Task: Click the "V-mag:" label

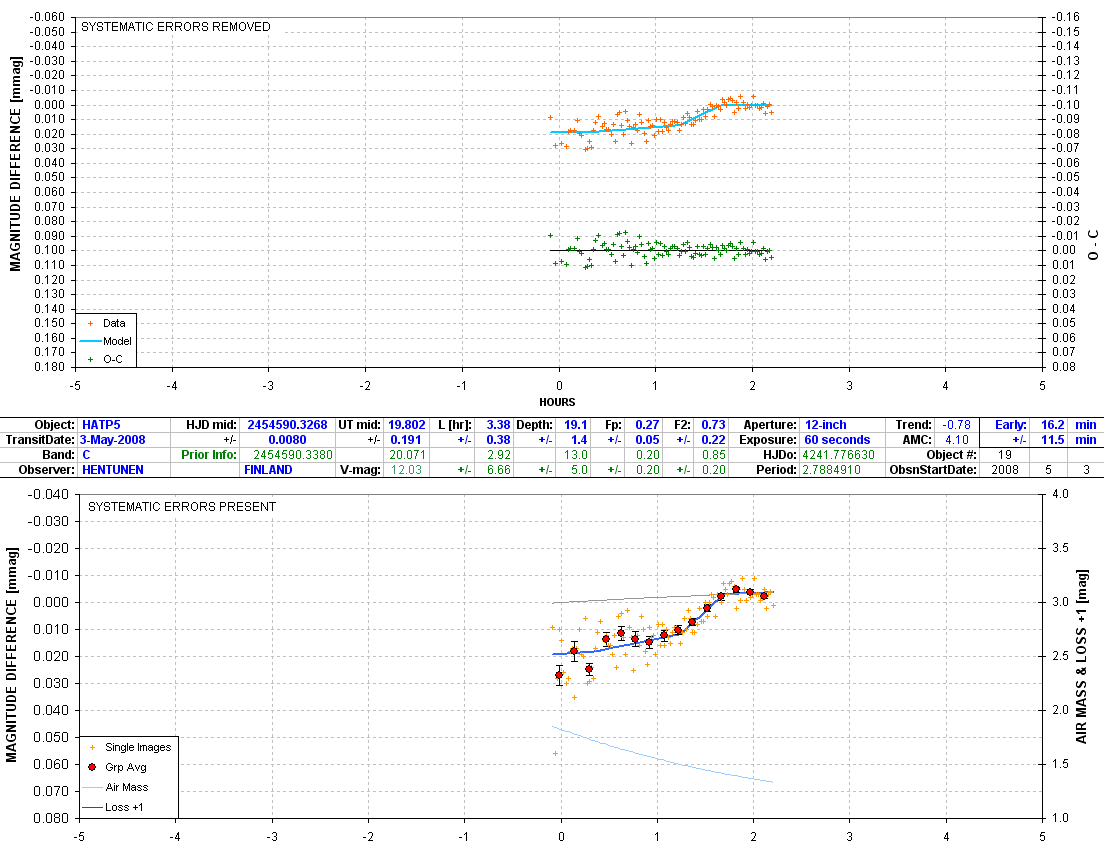Action: click(360, 470)
